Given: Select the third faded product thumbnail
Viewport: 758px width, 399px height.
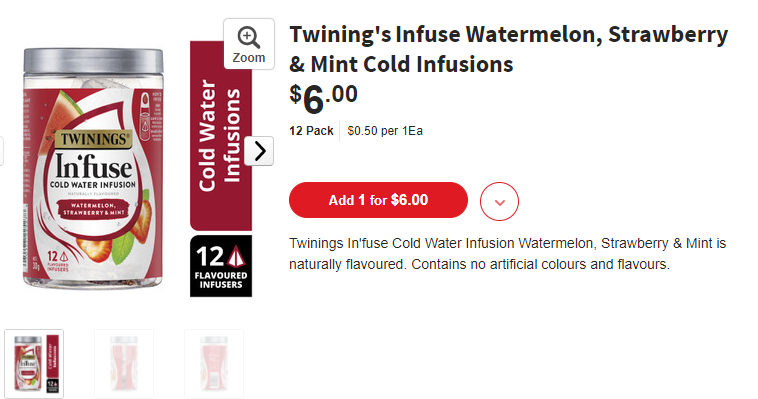Looking at the screenshot, I should 214,364.
